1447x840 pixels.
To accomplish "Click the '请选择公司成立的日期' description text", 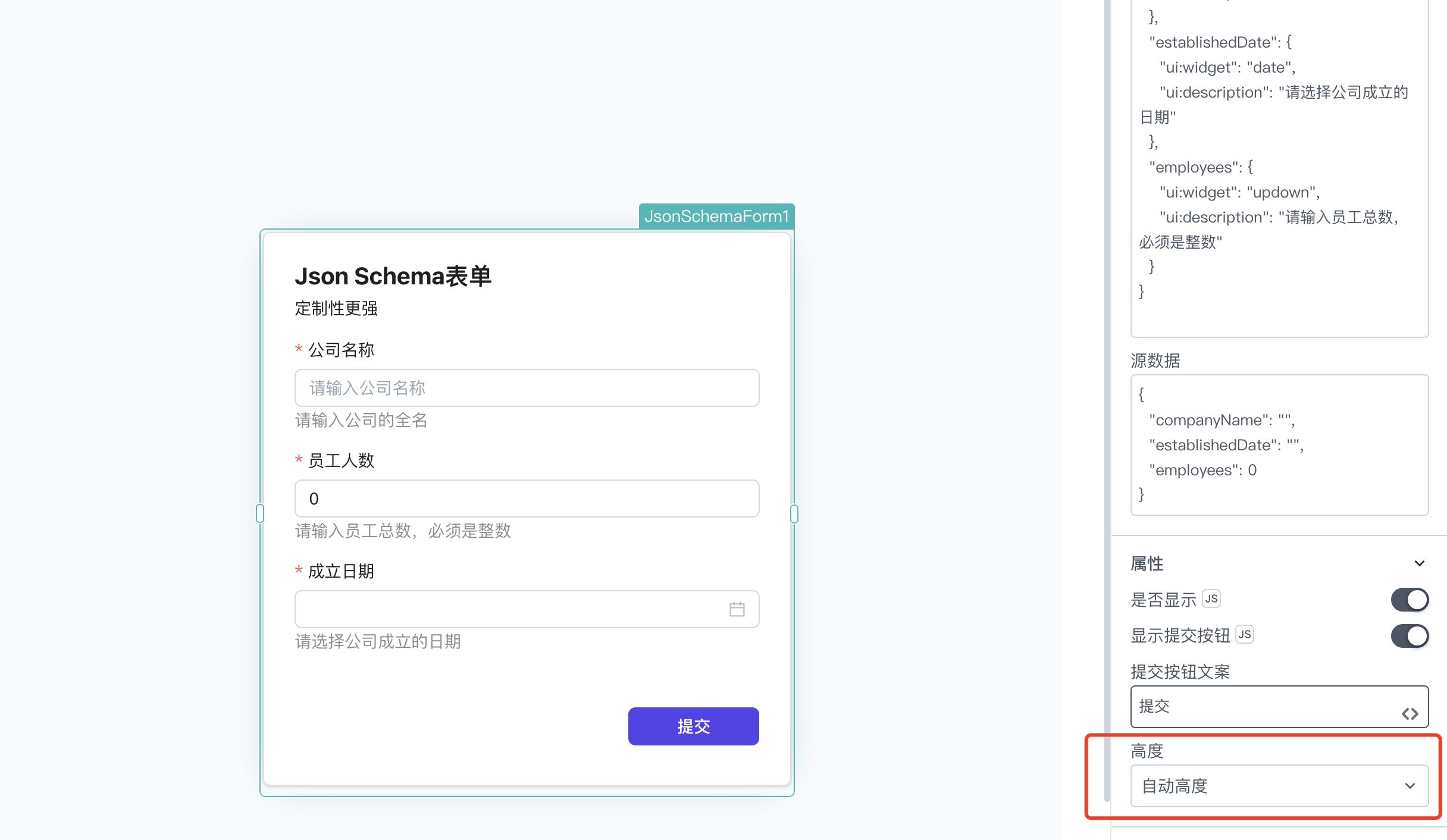I will (x=378, y=641).
